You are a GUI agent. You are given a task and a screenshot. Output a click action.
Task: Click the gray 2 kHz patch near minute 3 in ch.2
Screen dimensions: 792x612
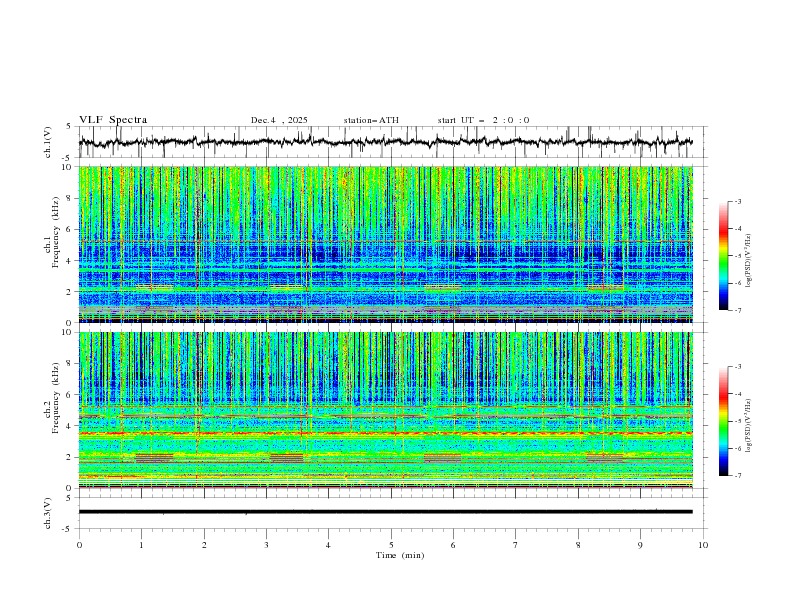click(287, 458)
